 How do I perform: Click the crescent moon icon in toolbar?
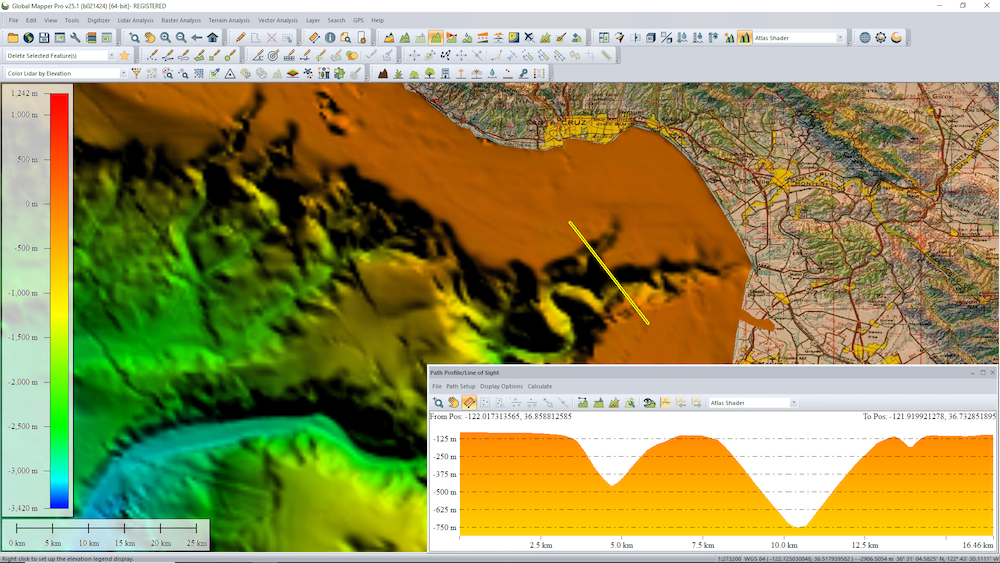click(896, 38)
